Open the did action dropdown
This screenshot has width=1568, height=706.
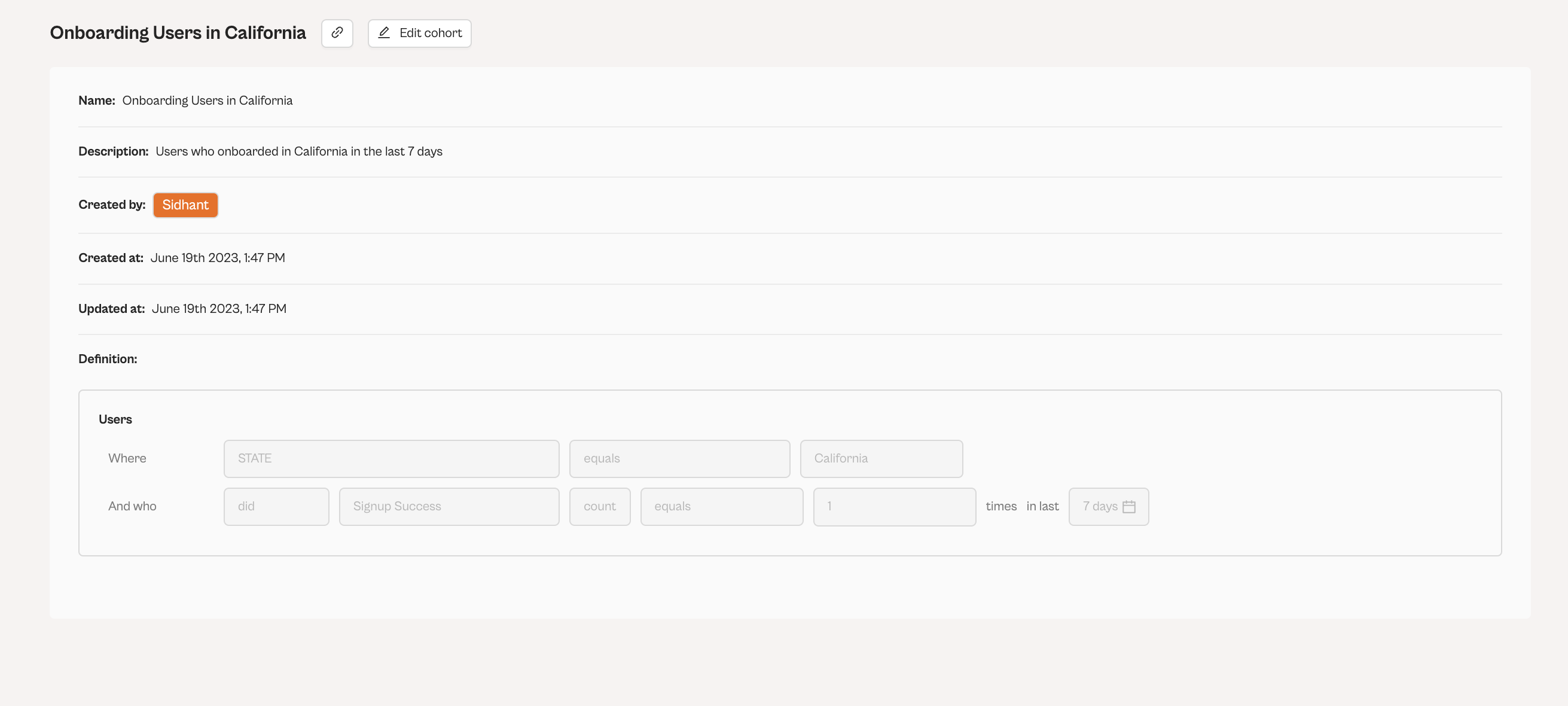pyautogui.click(x=276, y=507)
